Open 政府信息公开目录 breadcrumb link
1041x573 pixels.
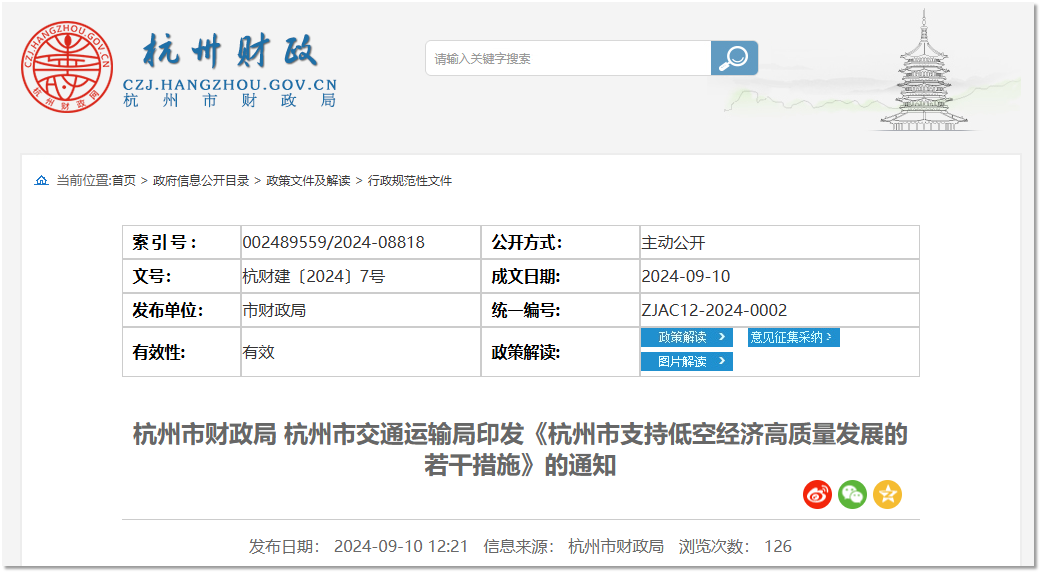tap(201, 181)
